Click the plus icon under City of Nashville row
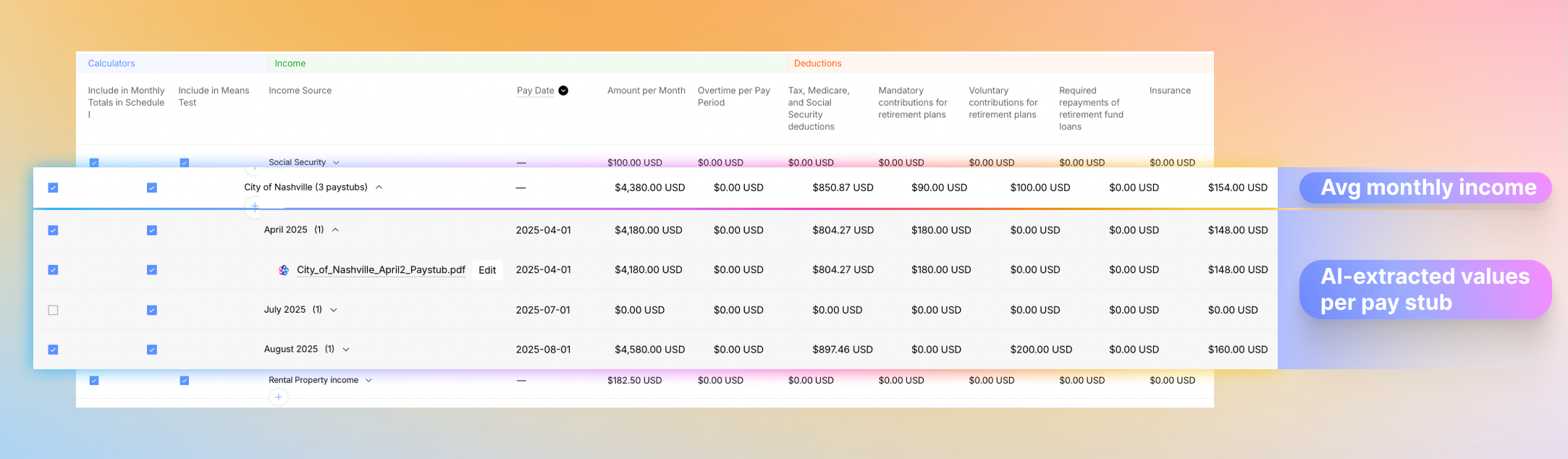Viewport: 1568px width, 459px height. 255,206
